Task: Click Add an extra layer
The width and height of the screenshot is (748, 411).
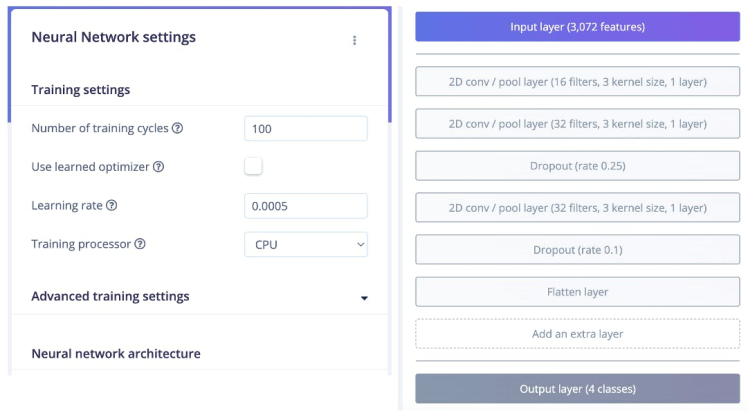Action: coord(577,333)
